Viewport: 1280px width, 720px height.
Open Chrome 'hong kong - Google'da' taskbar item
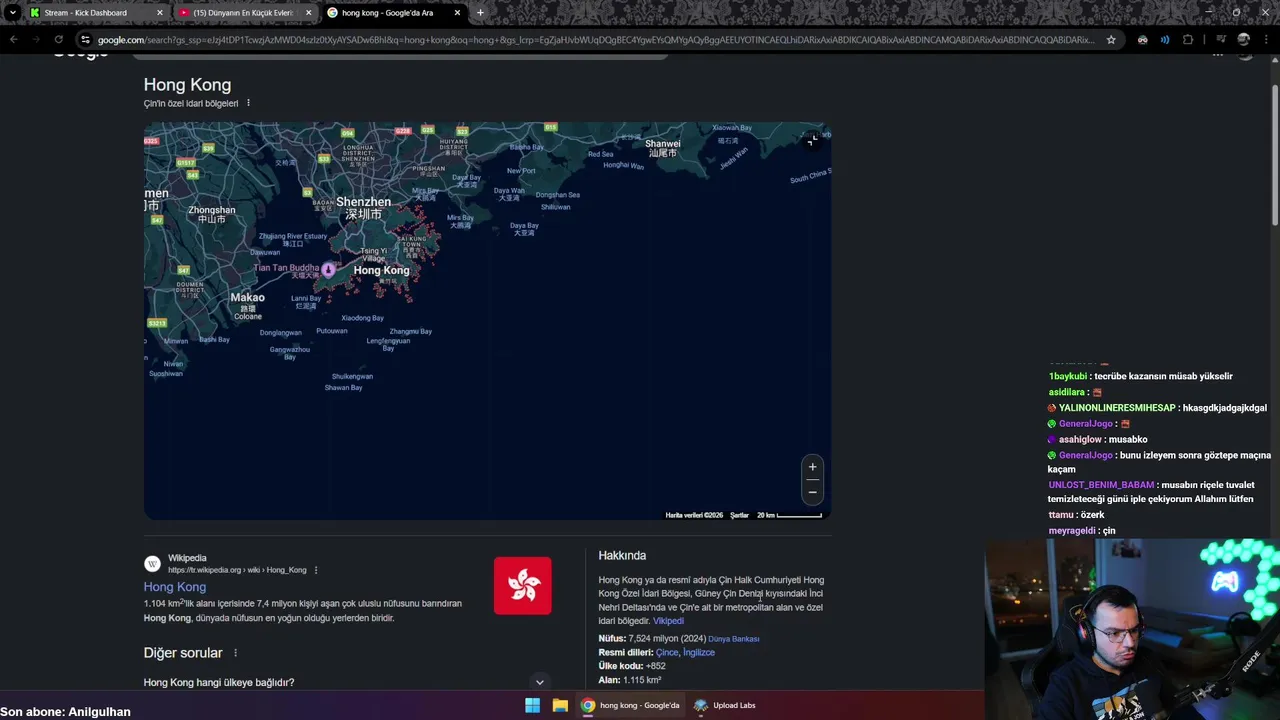click(x=631, y=705)
